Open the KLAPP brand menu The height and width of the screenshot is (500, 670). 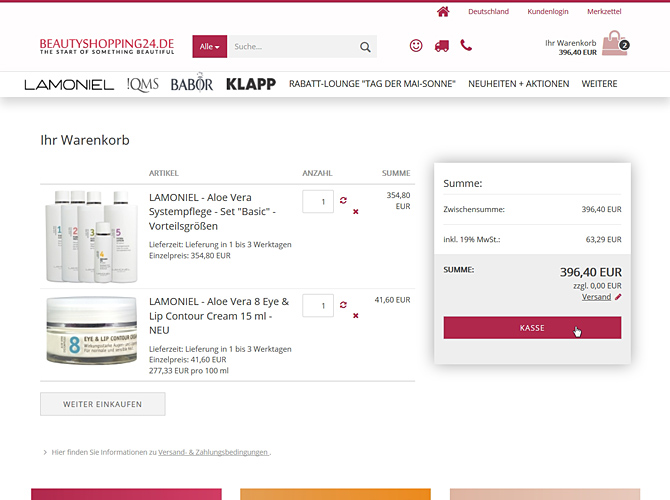tap(251, 84)
